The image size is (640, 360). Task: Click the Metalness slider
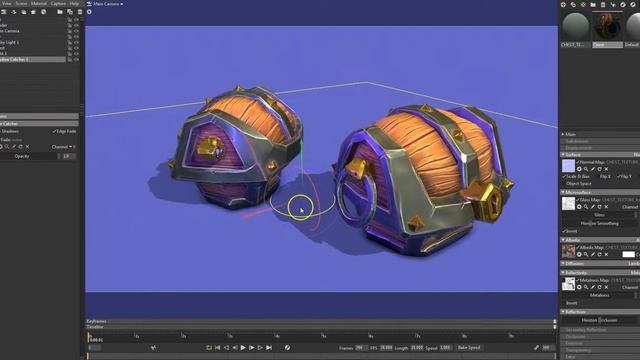pos(599,295)
